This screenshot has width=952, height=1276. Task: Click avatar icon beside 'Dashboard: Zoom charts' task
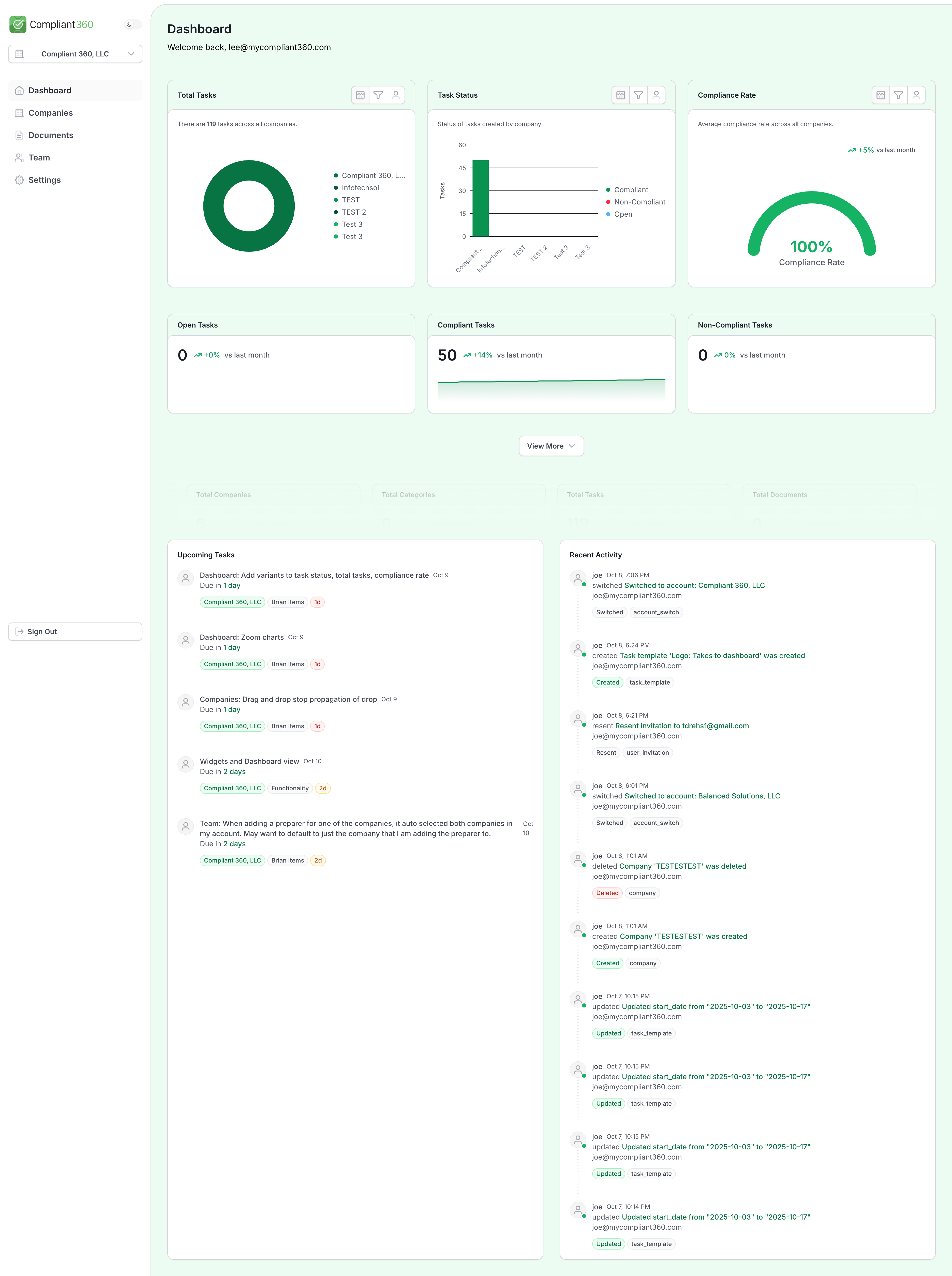click(186, 640)
